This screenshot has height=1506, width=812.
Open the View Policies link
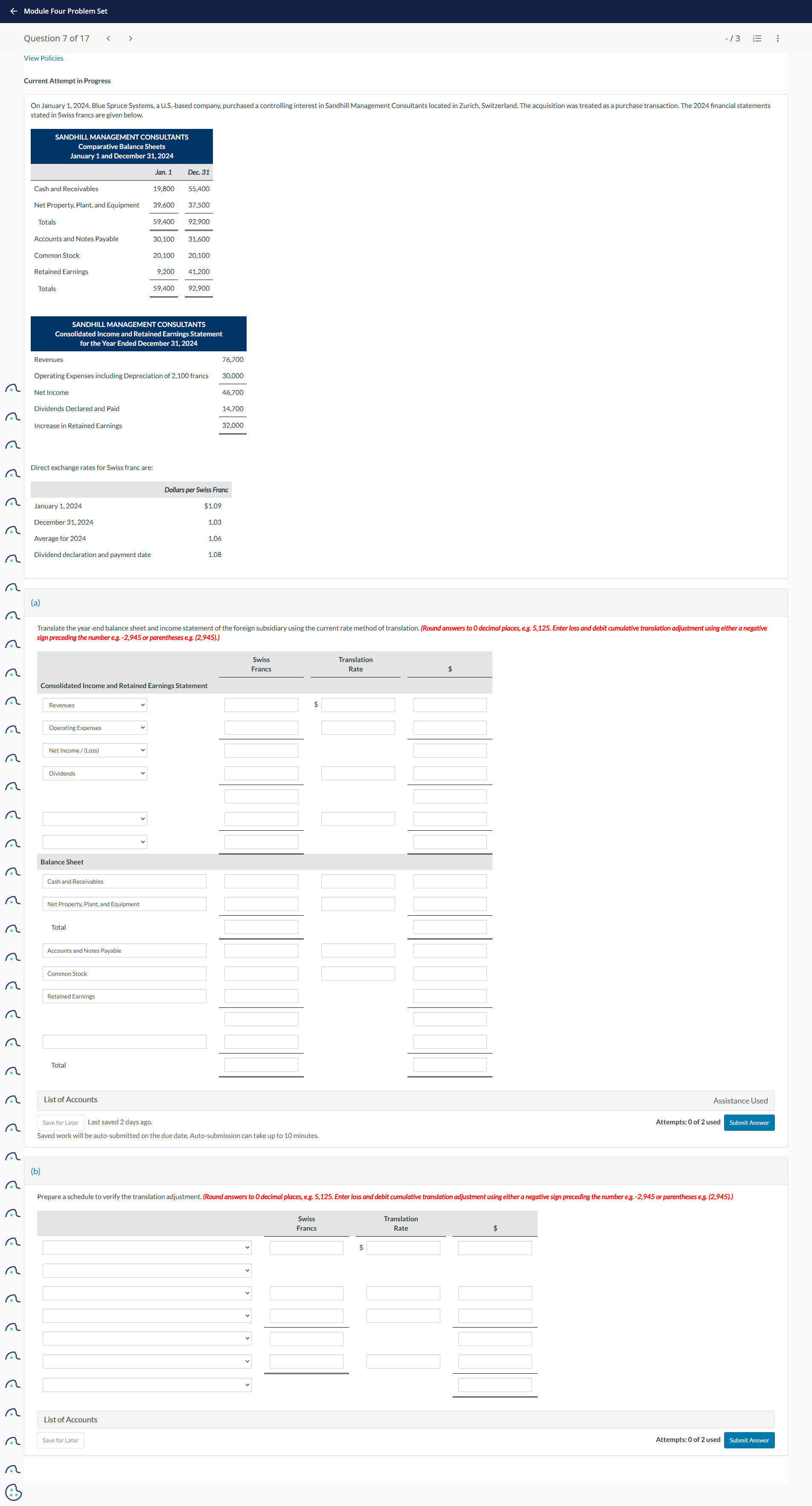pyautogui.click(x=43, y=58)
